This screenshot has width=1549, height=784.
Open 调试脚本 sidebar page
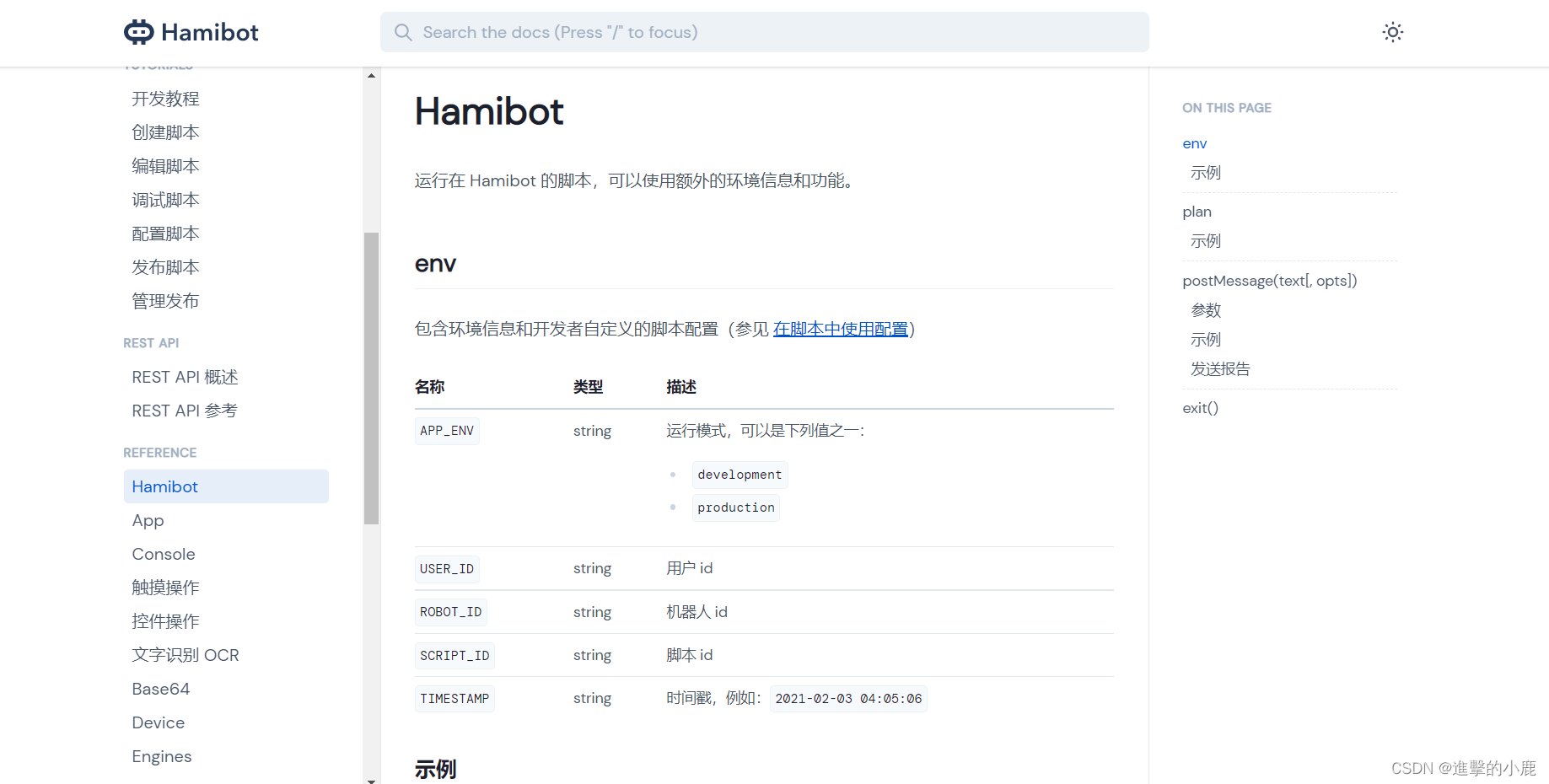tap(165, 200)
